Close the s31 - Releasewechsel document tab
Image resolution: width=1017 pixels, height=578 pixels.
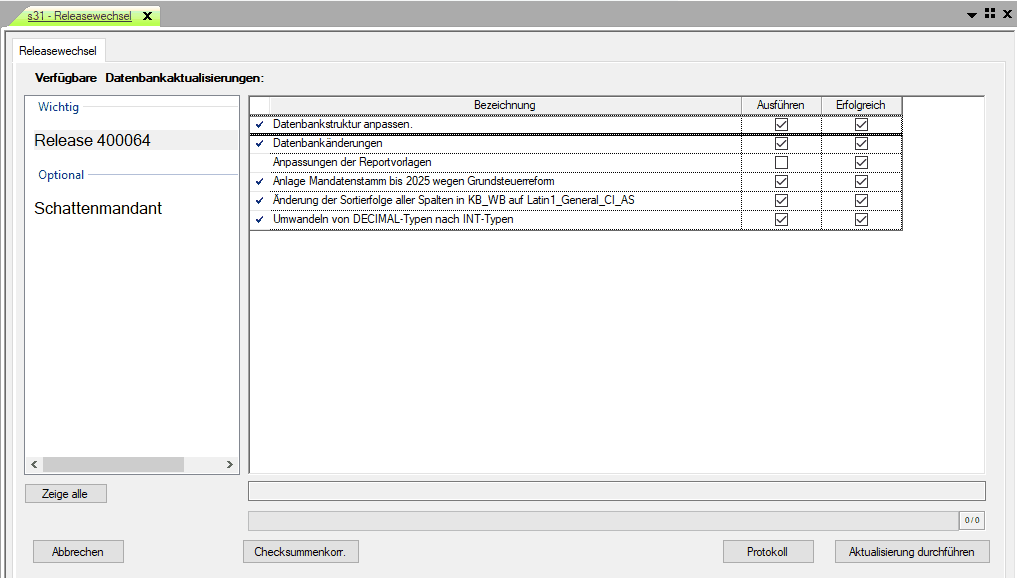[147, 17]
